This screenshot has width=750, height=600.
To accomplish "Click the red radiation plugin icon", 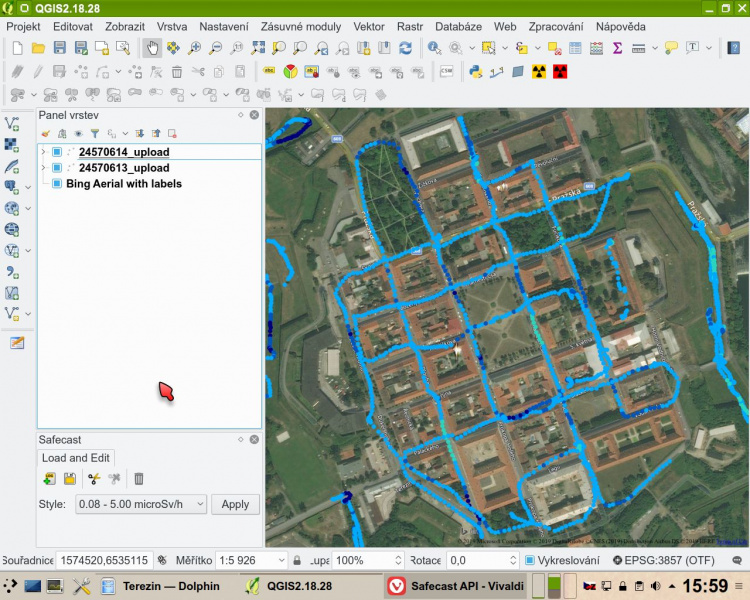I will 560,72.
